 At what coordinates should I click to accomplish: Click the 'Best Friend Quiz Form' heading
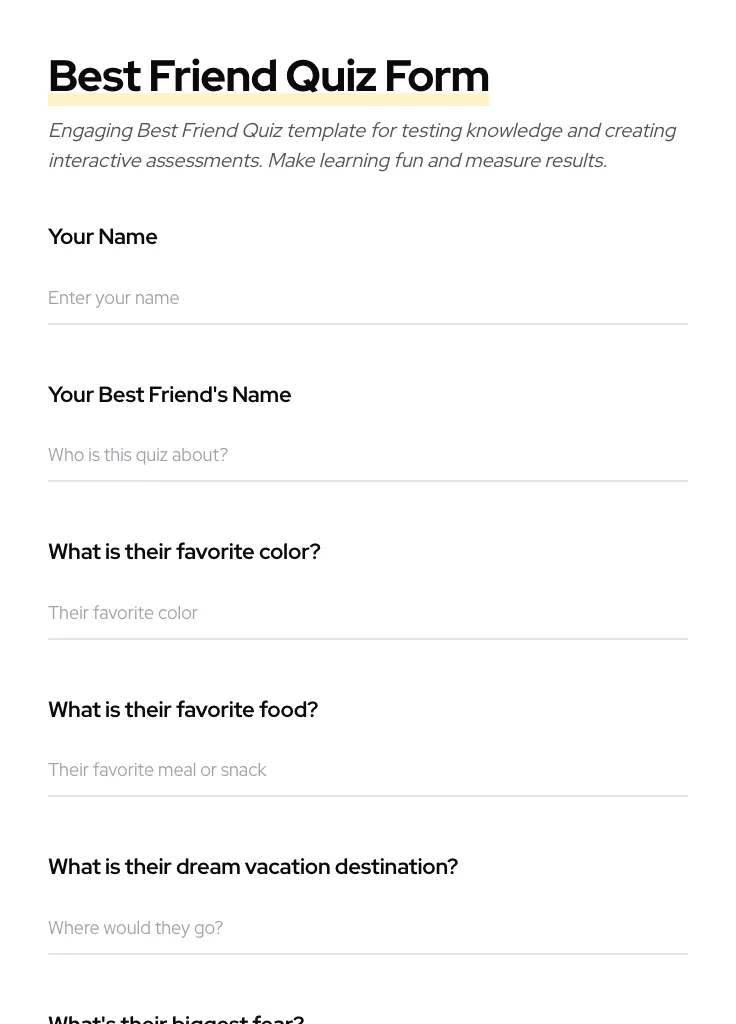(x=268, y=76)
